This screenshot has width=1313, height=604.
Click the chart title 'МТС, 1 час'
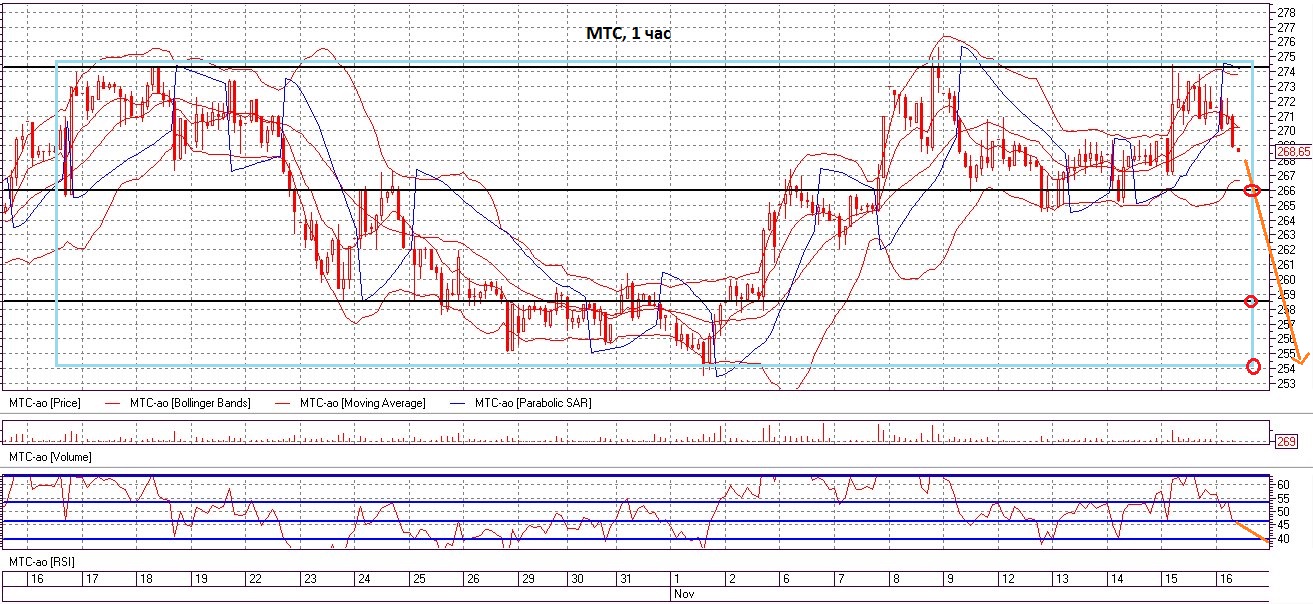click(629, 34)
